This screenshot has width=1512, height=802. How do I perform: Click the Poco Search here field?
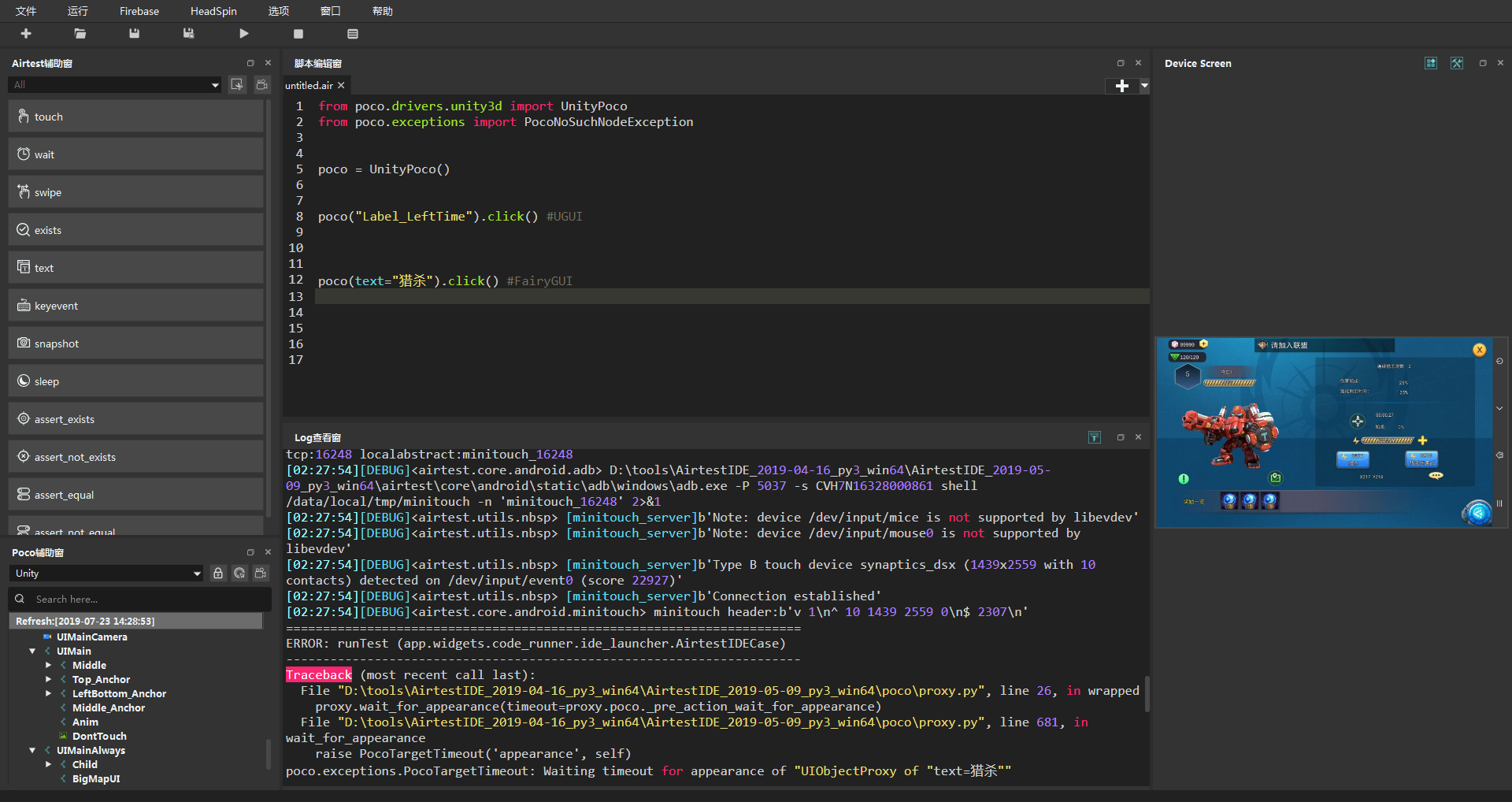coord(140,599)
